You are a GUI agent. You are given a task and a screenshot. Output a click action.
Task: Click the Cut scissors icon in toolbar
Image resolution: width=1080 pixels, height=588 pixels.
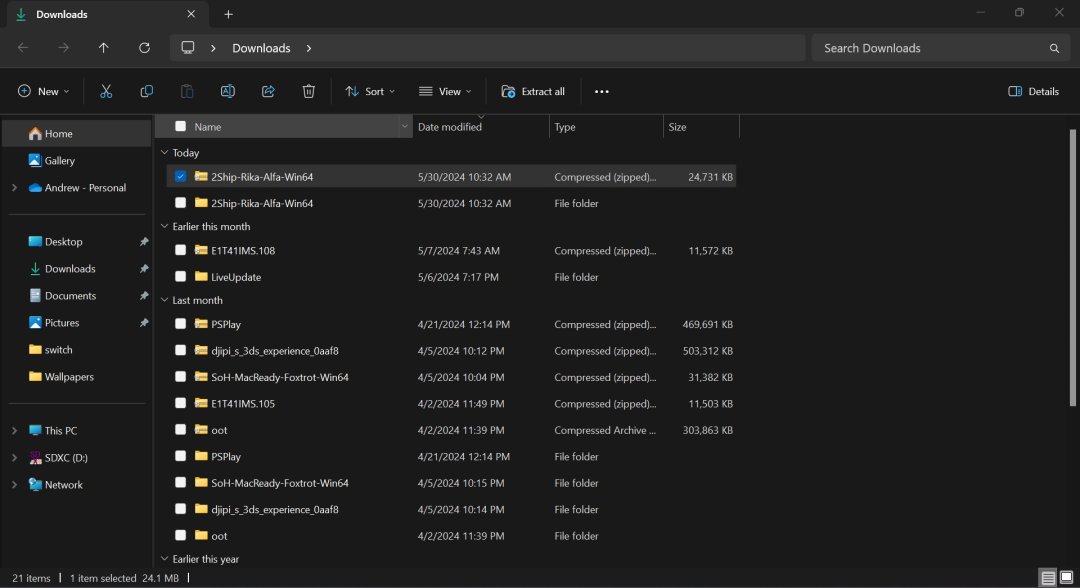pos(106,91)
